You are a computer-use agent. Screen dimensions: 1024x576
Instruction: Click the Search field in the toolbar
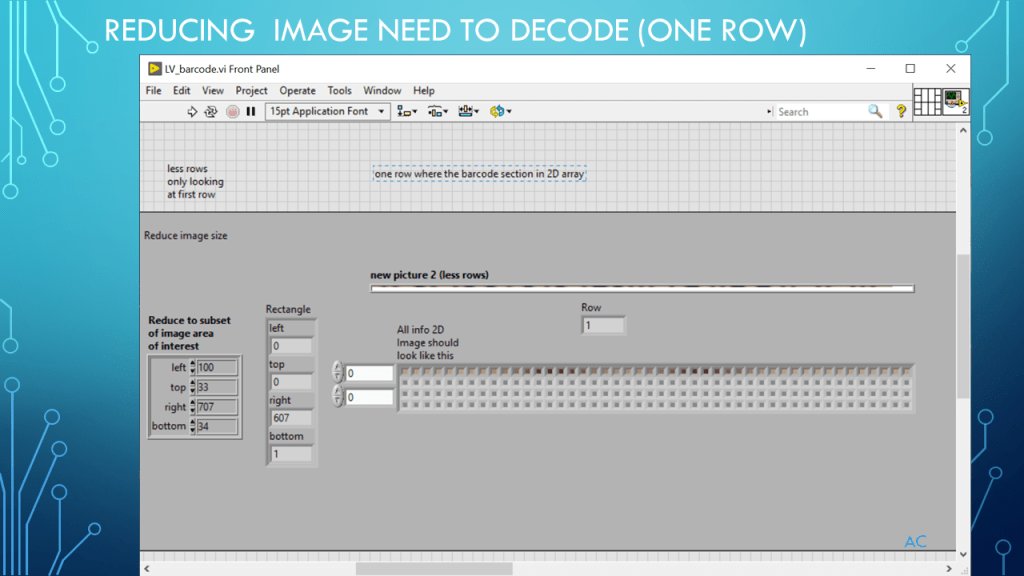click(818, 112)
